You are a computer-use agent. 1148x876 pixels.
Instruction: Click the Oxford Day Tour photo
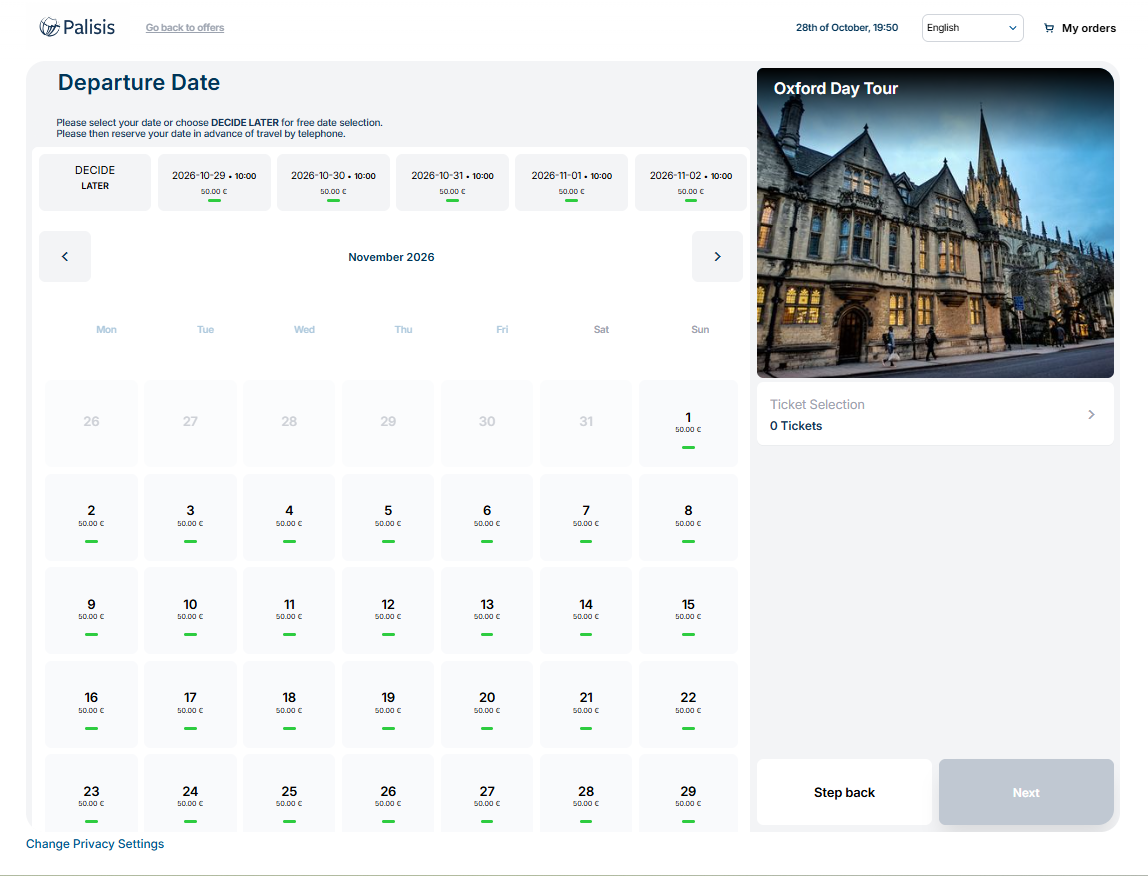point(935,223)
